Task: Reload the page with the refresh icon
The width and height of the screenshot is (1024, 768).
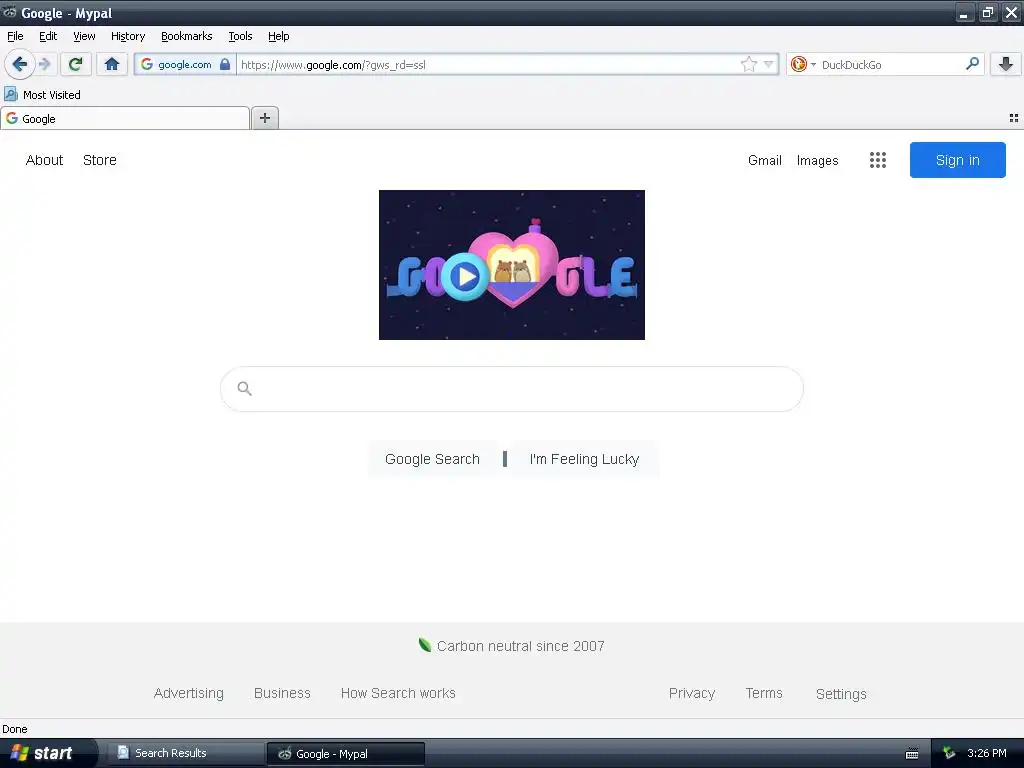Action: point(76,64)
